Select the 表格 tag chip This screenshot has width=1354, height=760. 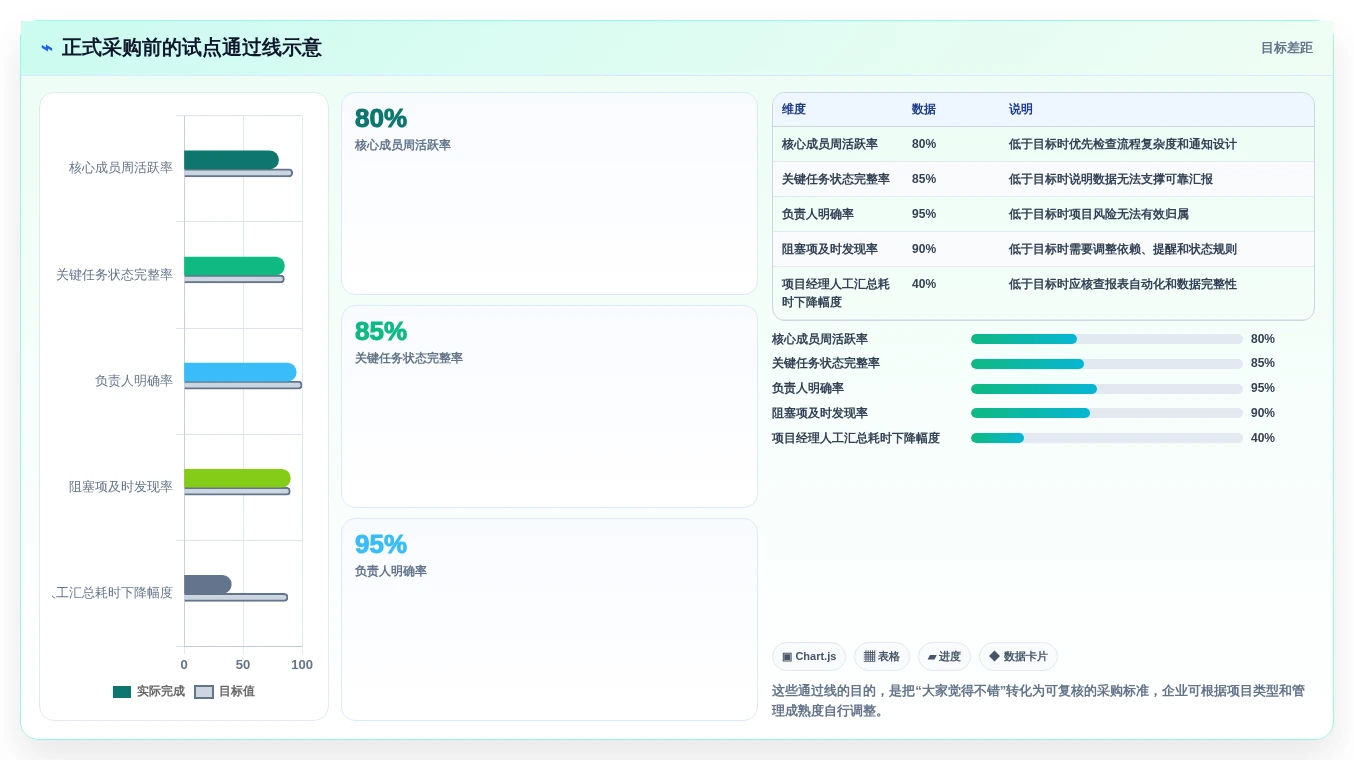882,657
